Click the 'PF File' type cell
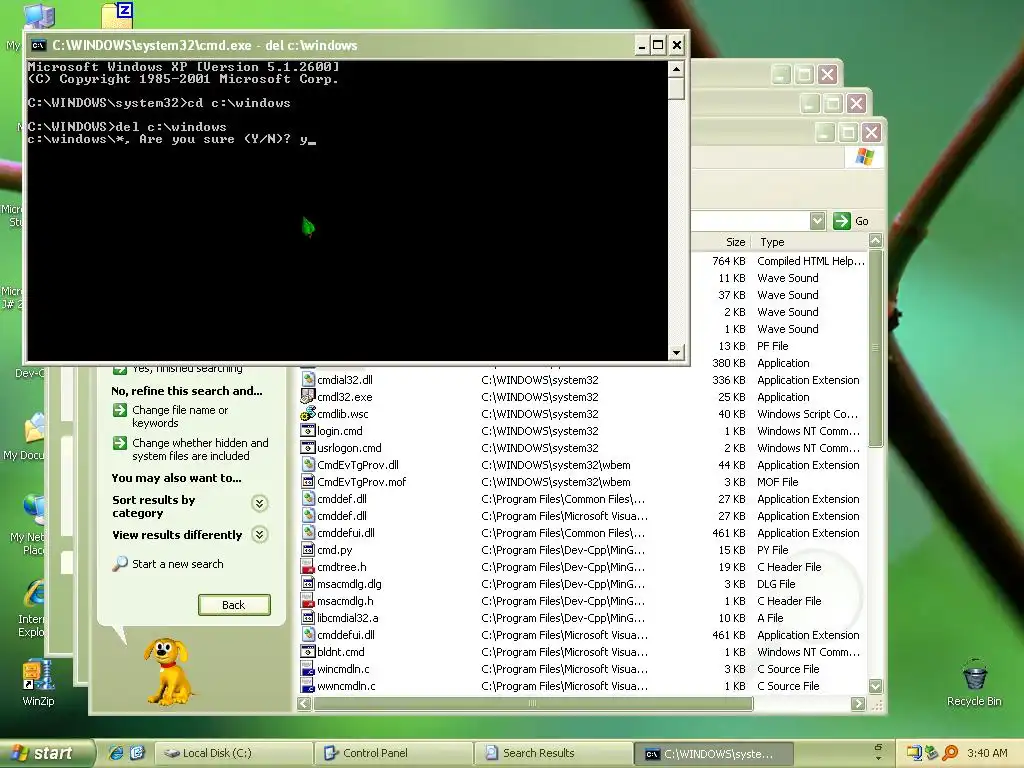The image size is (1024, 768). [773, 346]
